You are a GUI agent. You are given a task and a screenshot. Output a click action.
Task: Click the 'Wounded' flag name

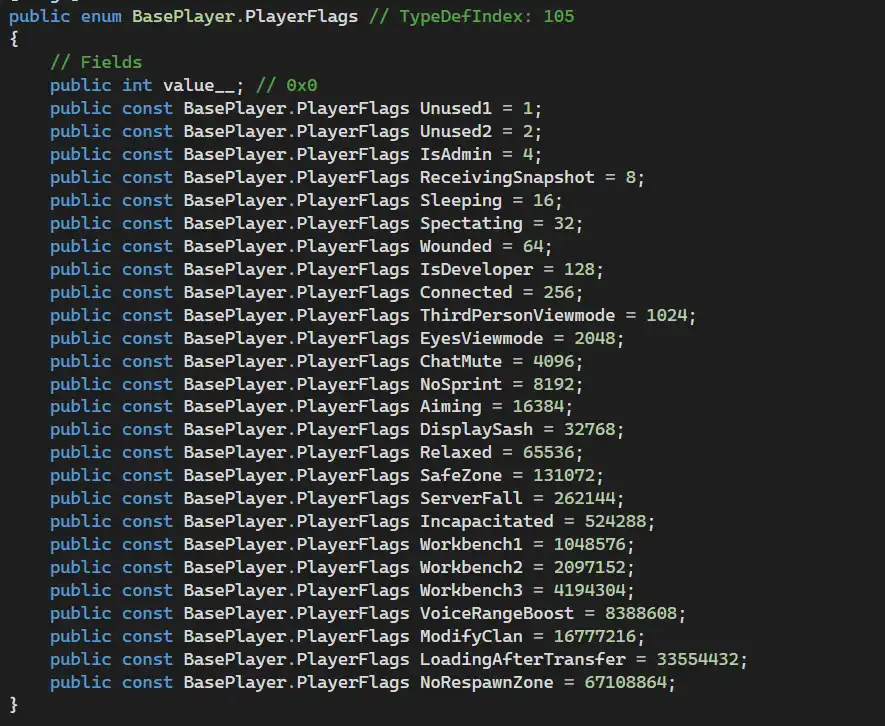coord(455,246)
